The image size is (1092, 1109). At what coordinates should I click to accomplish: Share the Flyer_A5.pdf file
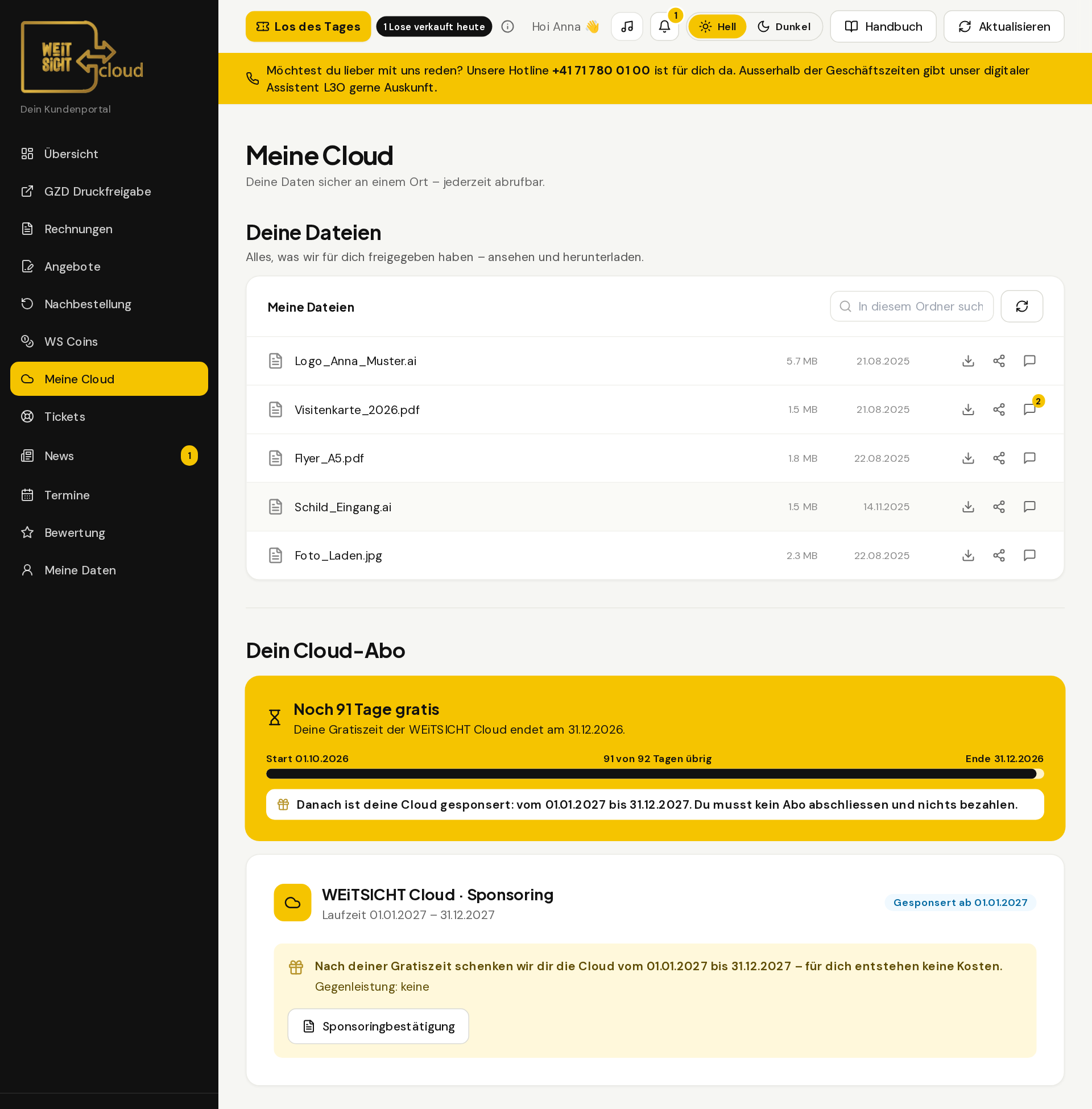coord(999,458)
